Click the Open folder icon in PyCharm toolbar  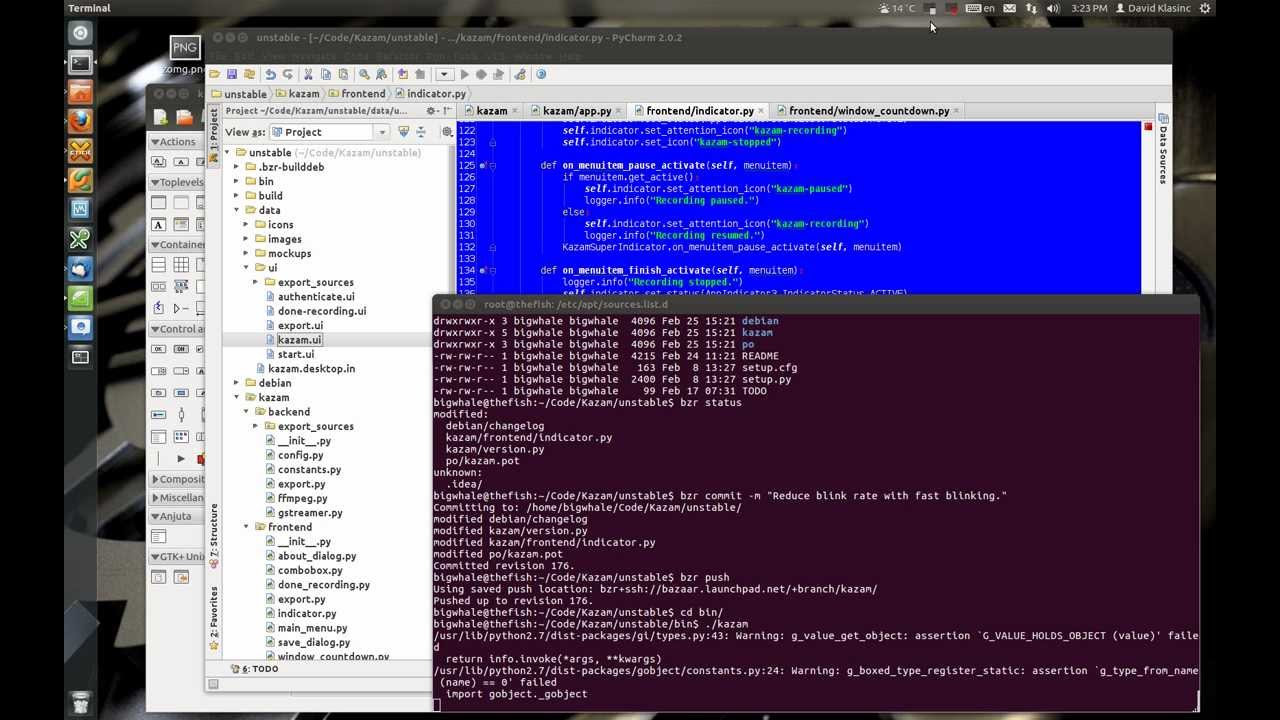(x=215, y=74)
